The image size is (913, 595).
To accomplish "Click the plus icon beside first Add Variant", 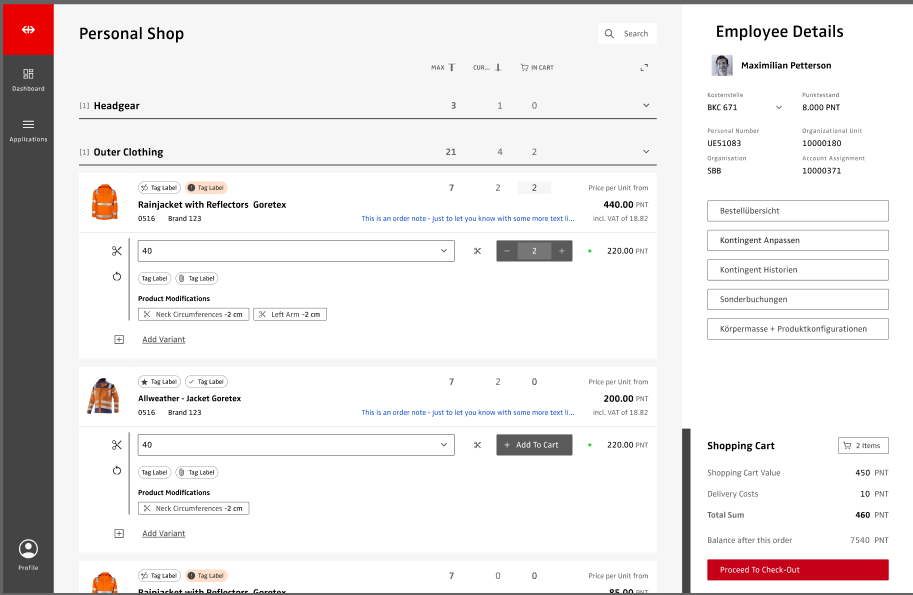I will [x=119, y=340].
